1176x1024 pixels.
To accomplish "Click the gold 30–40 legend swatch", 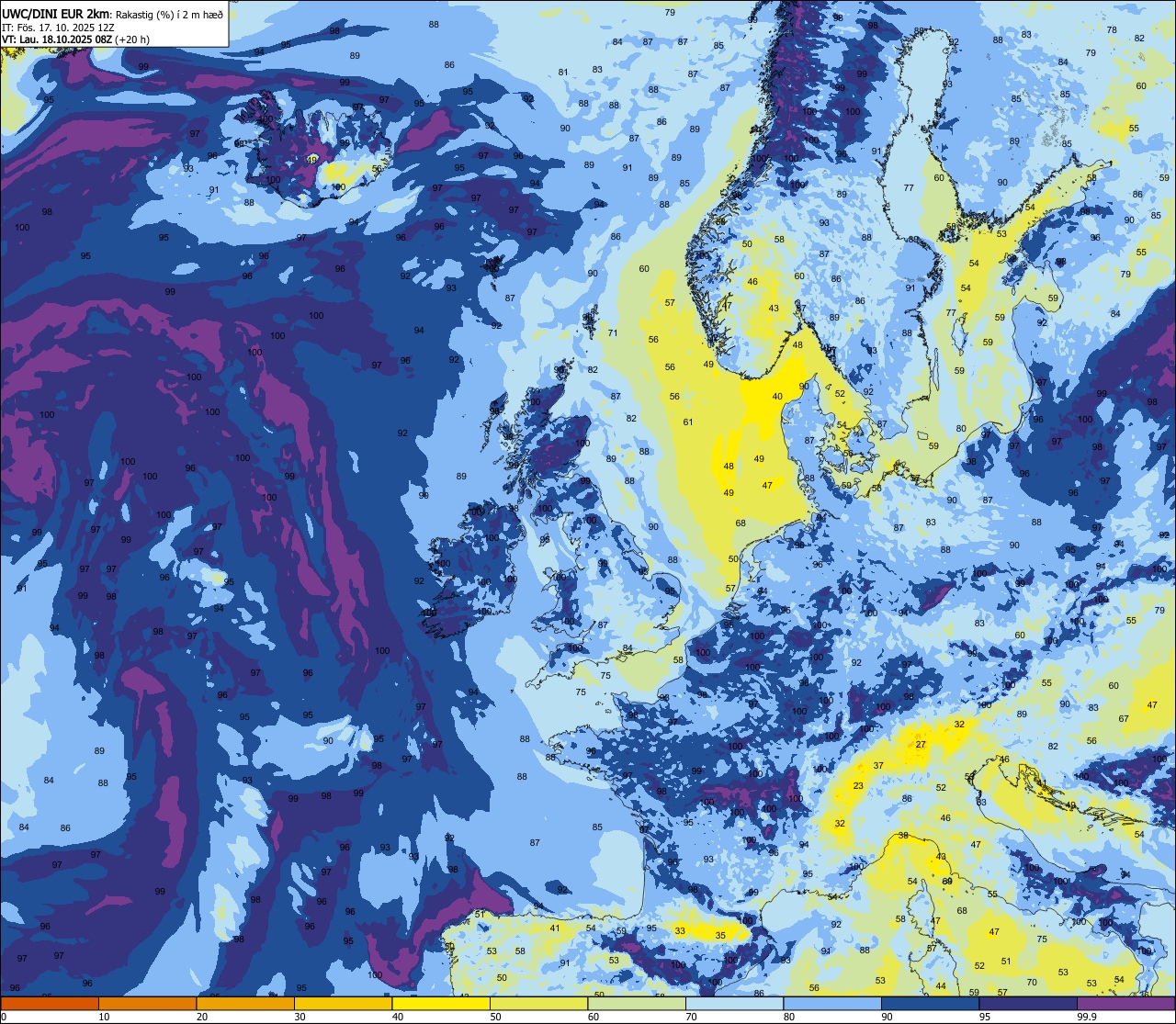I will [x=343, y=1003].
